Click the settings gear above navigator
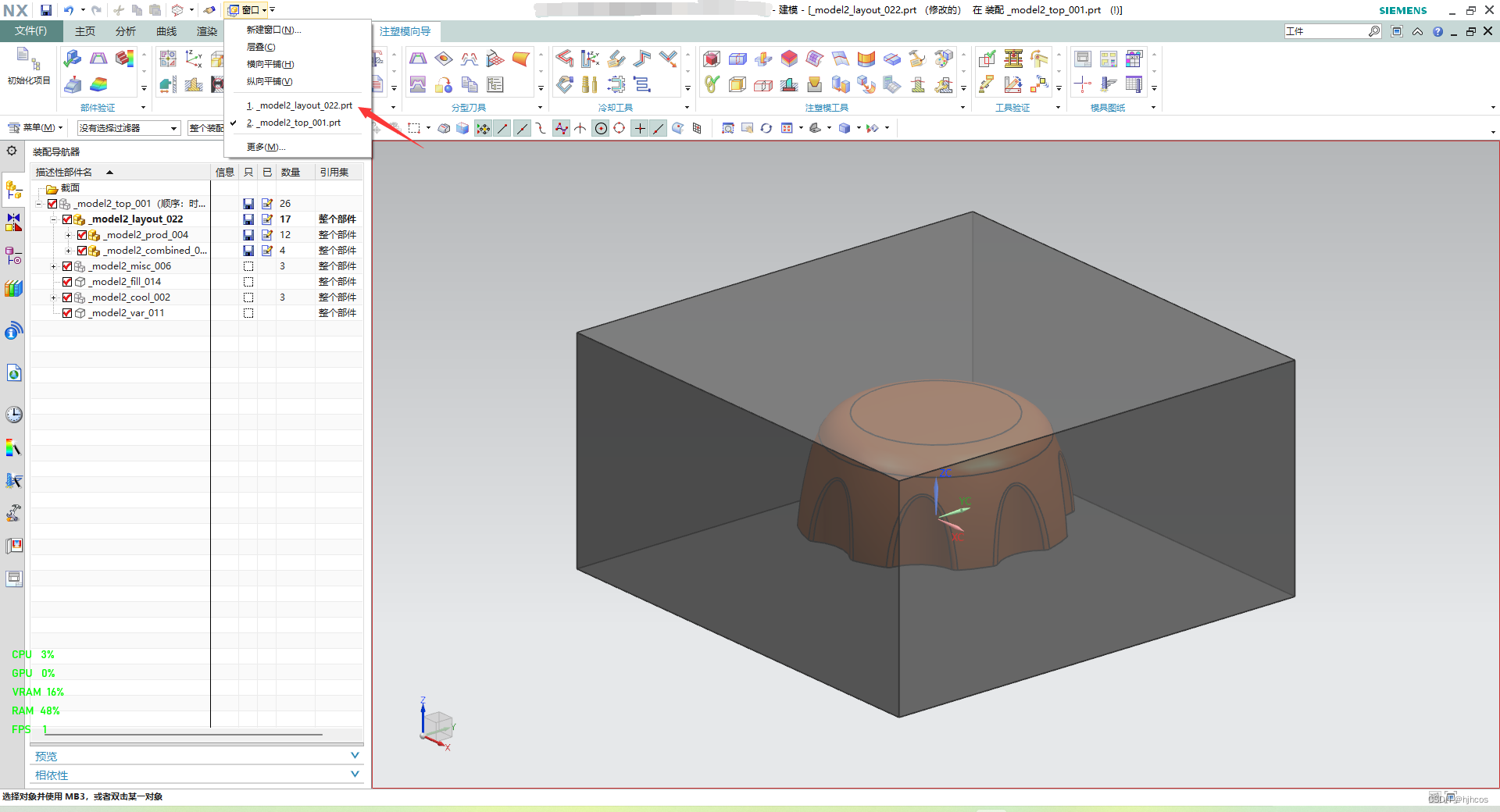The height and width of the screenshot is (812, 1500). tap(12, 151)
